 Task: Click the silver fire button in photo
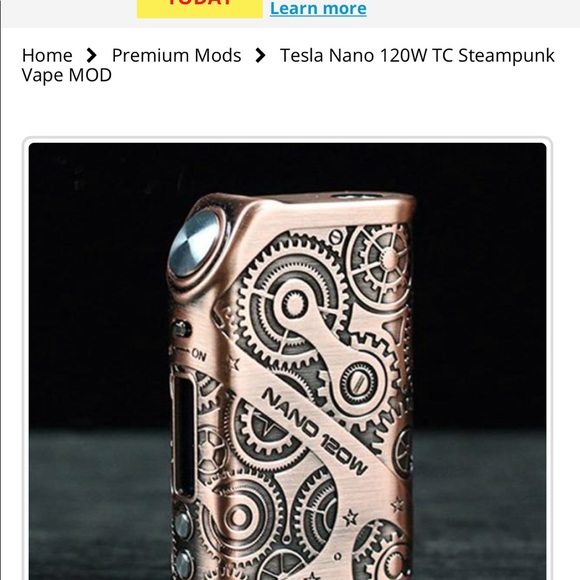(195, 242)
